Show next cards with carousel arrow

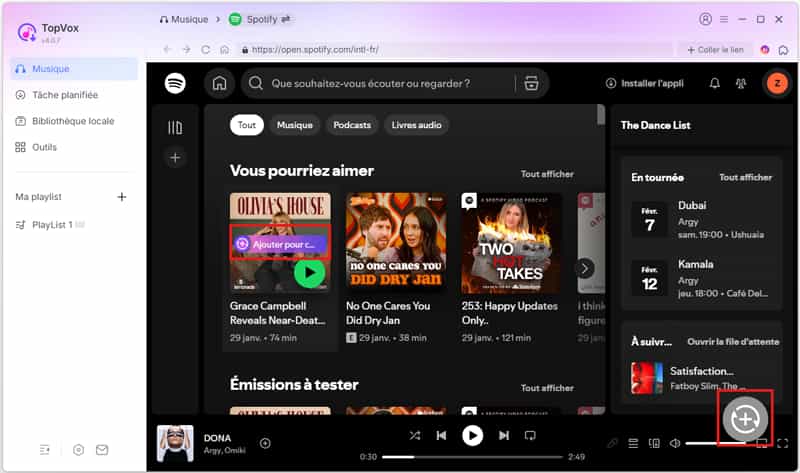click(585, 268)
